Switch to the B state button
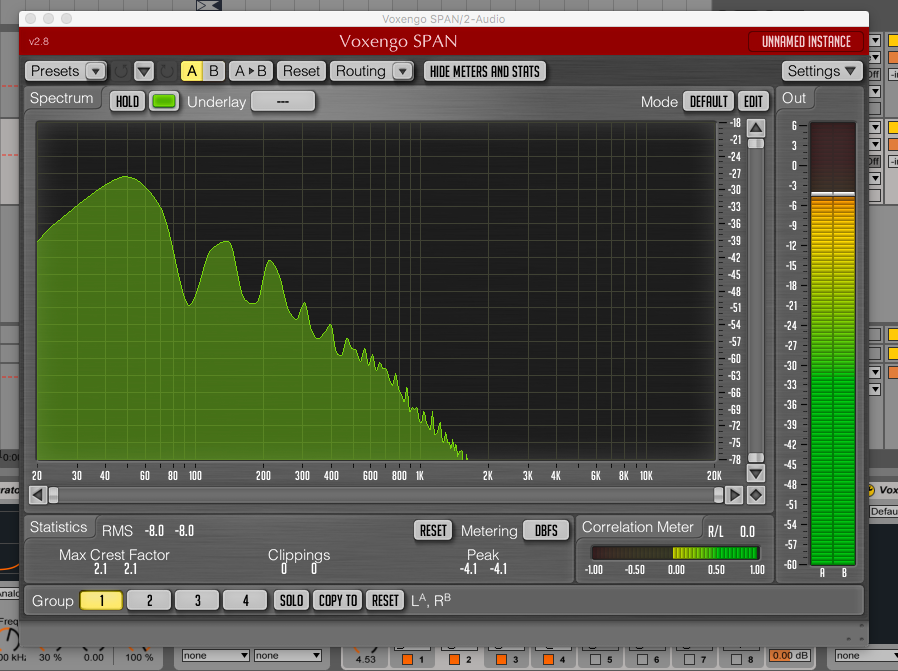Image resolution: width=898 pixels, height=671 pixels. tap(214, 72)
